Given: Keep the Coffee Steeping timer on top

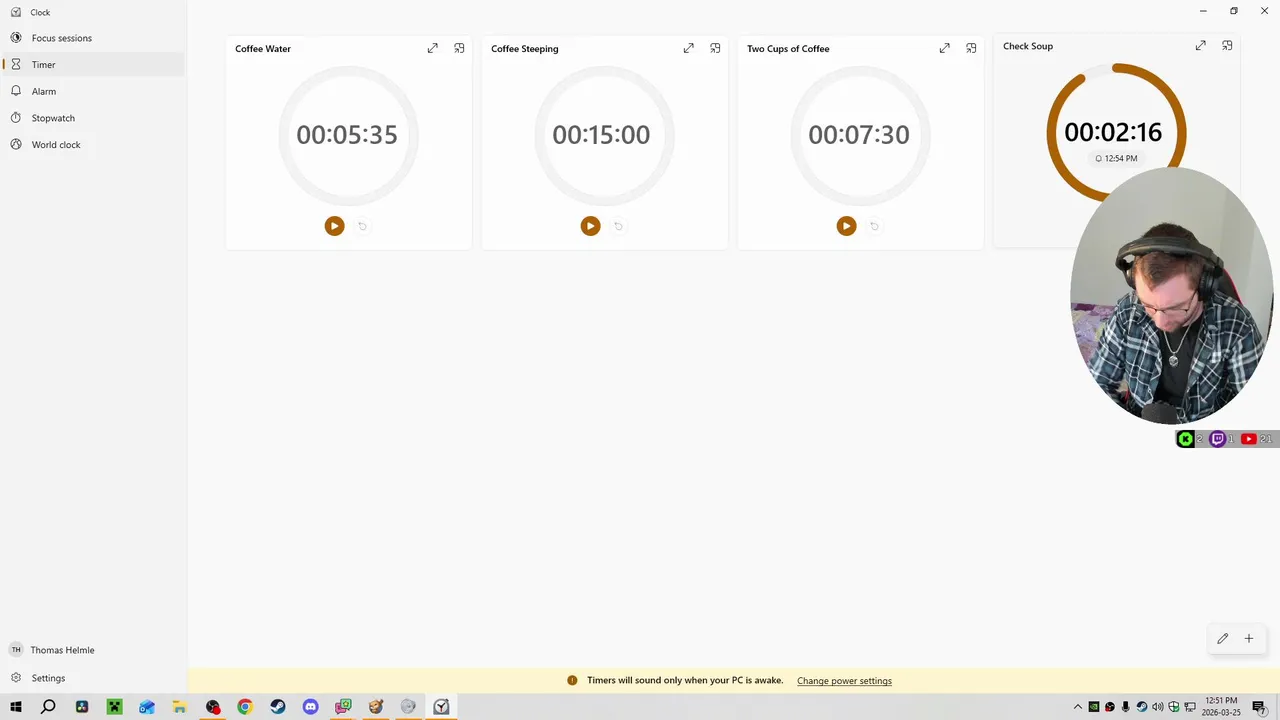Looking at the screenshot, I should click(715, 48).
